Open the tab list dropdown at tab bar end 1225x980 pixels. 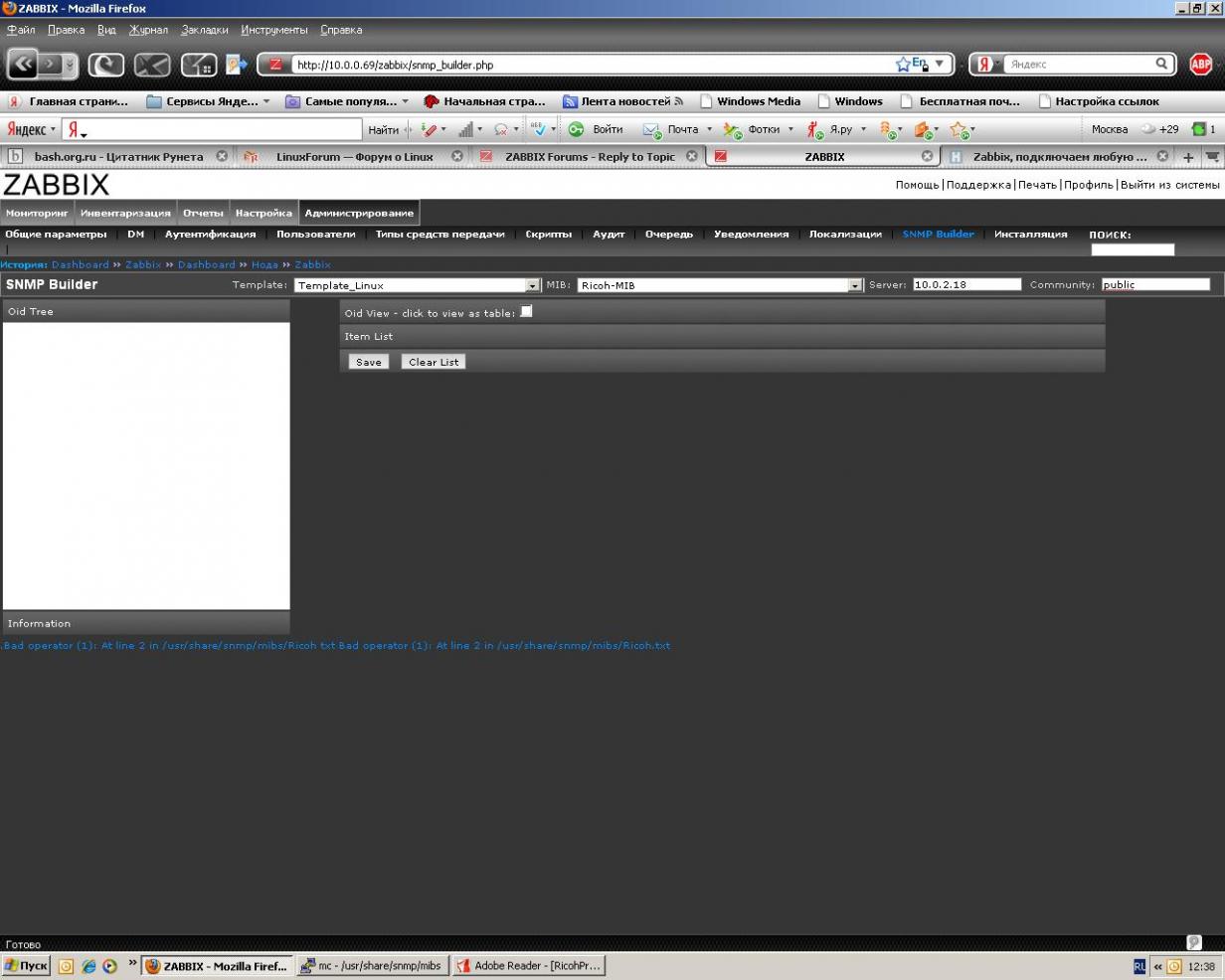tap(1212, 157)
